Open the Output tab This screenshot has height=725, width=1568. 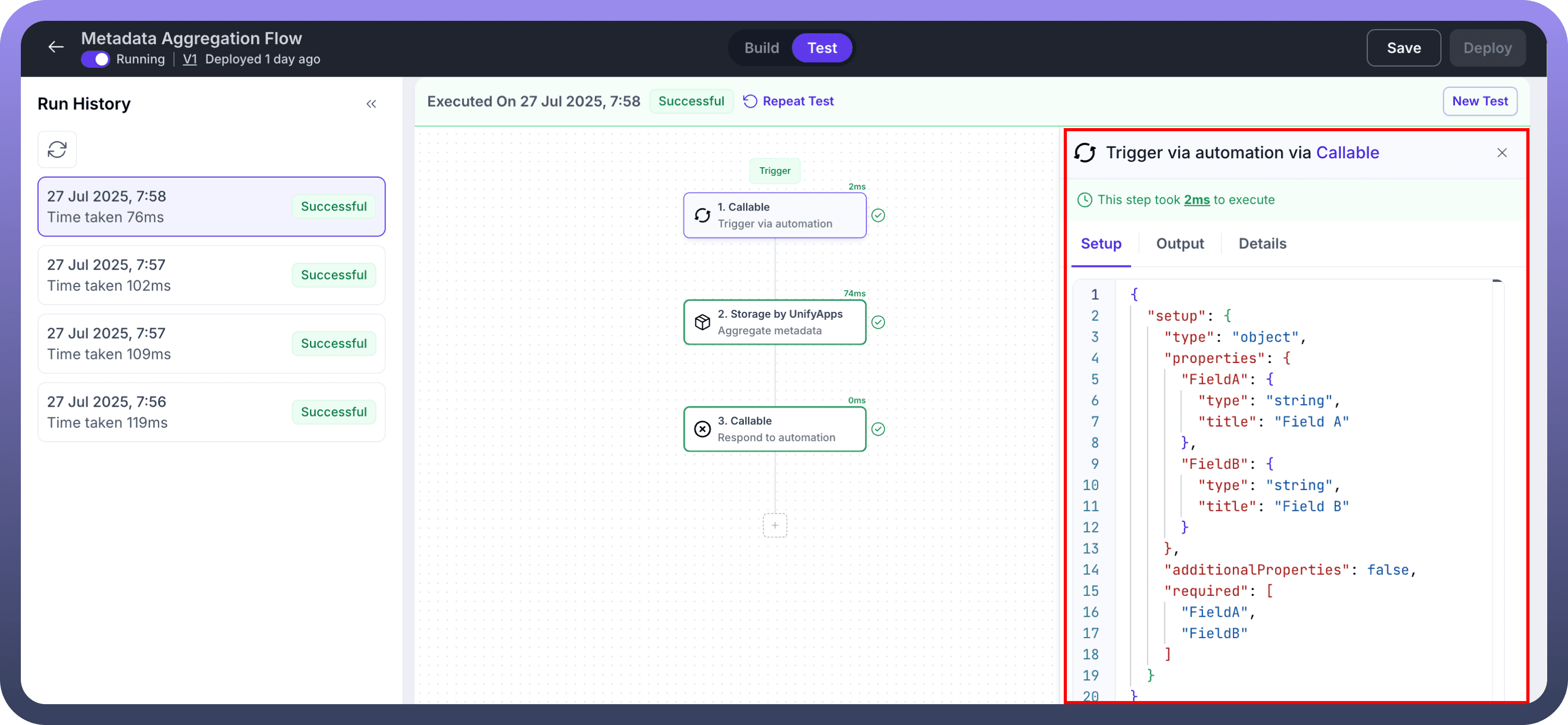pyautogui.click(x=1180, y=244)
